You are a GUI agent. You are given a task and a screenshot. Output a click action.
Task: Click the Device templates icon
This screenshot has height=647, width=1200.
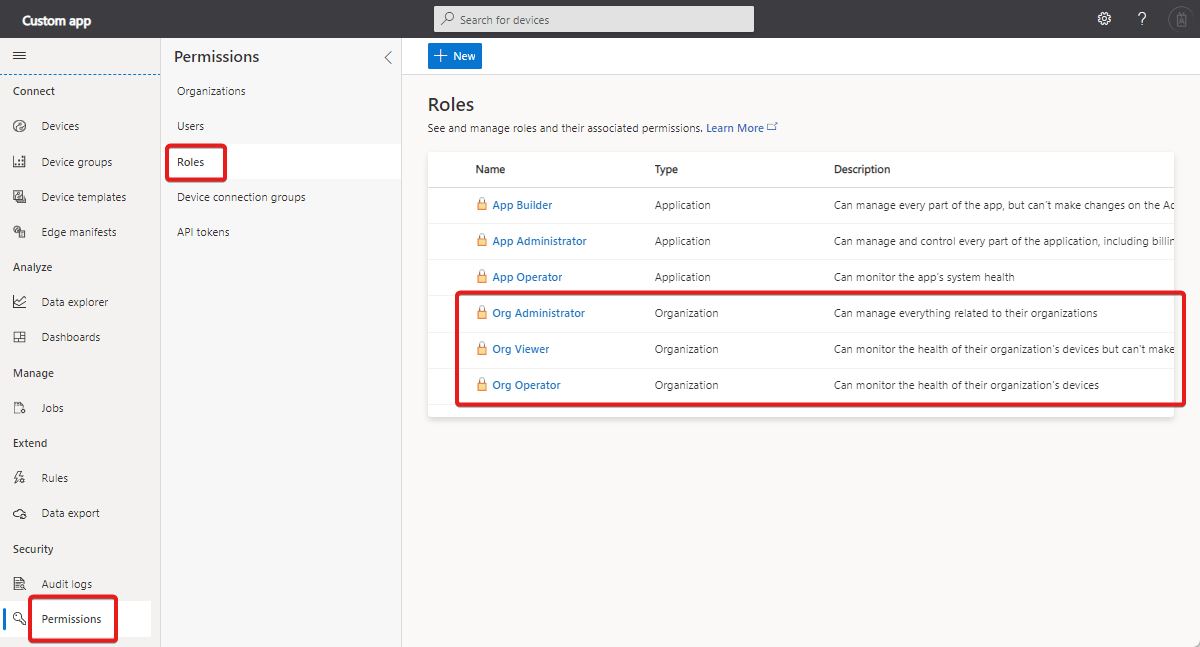(20, 197)
